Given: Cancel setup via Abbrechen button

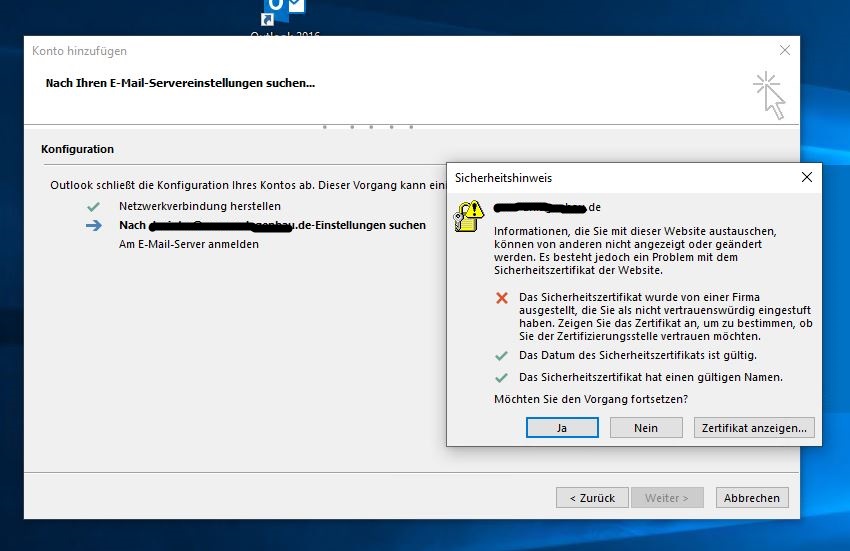Looking at the screenshot, I should click(752, 498).
